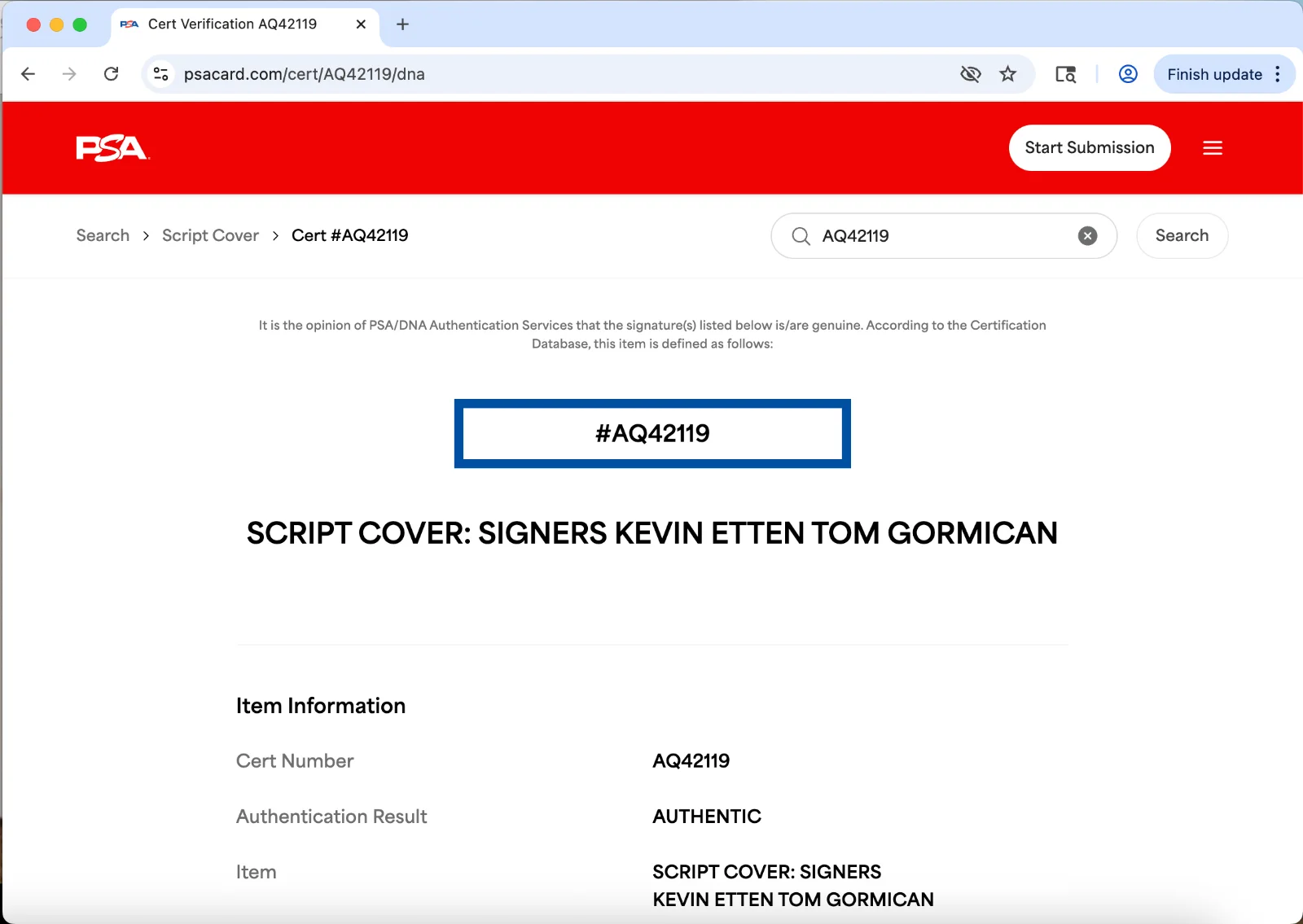Open Search breadcrumb link
The image size is (1303, 924).
click(x=103, y=235)
